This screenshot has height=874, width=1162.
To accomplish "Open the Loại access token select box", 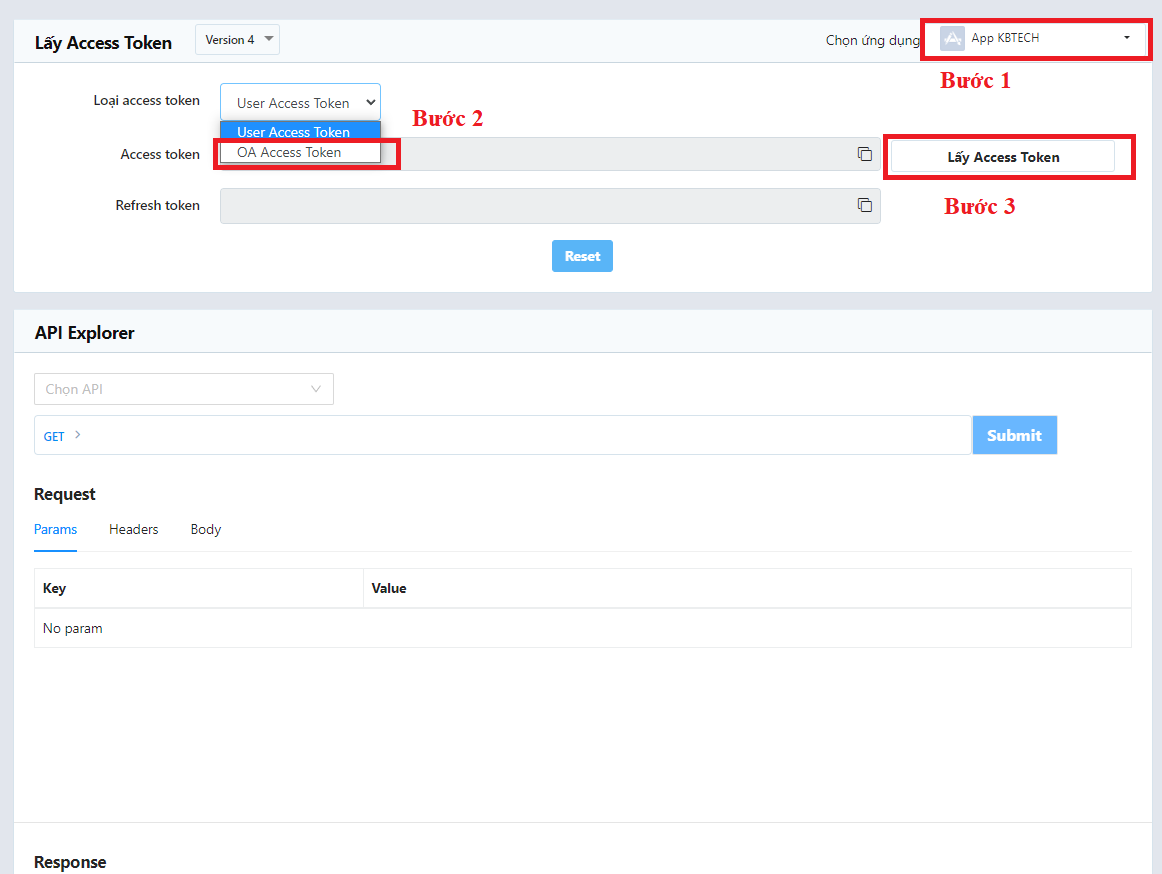I will click(x=300, y=102).
